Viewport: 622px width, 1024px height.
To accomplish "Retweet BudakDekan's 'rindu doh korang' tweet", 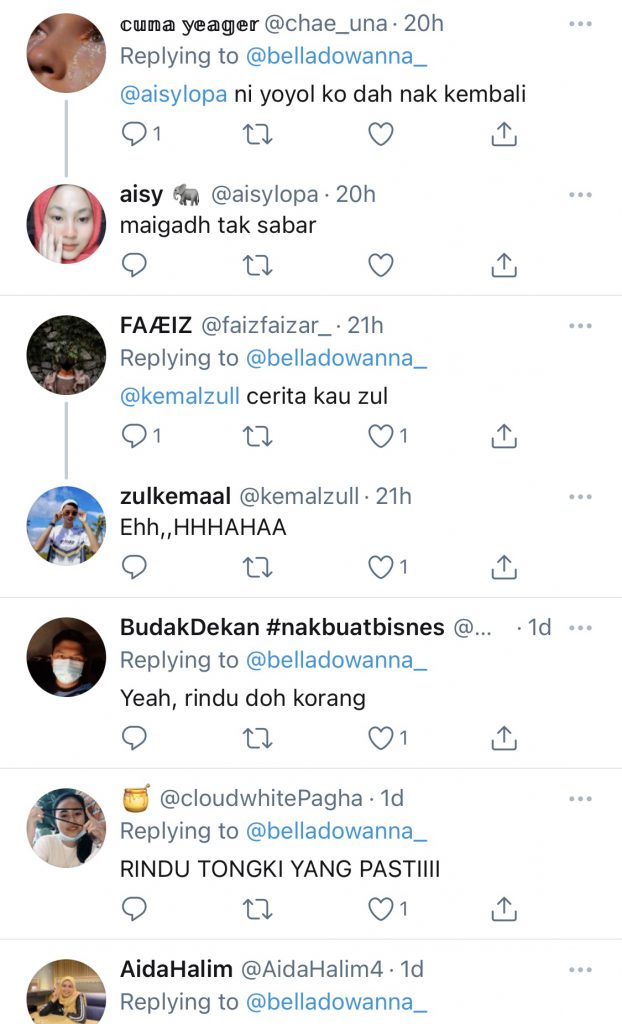I will click(x=258, y=738).
